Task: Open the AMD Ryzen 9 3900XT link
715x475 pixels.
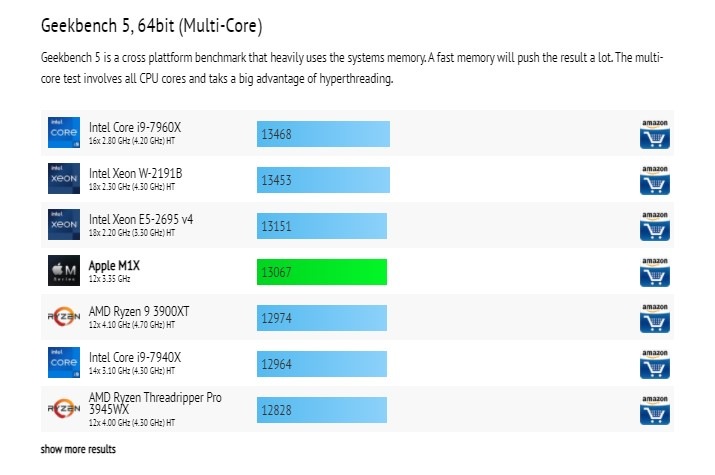Action: [139, 311]
